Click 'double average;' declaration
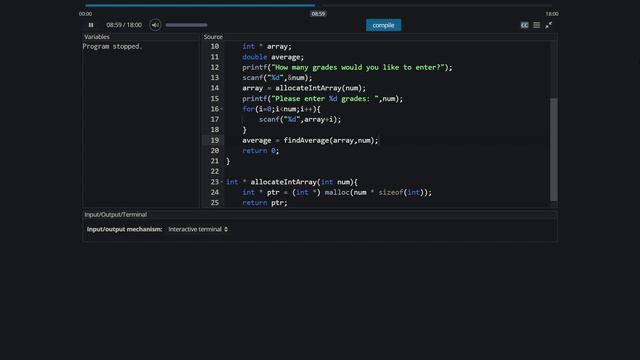 (x=273, y=57)
